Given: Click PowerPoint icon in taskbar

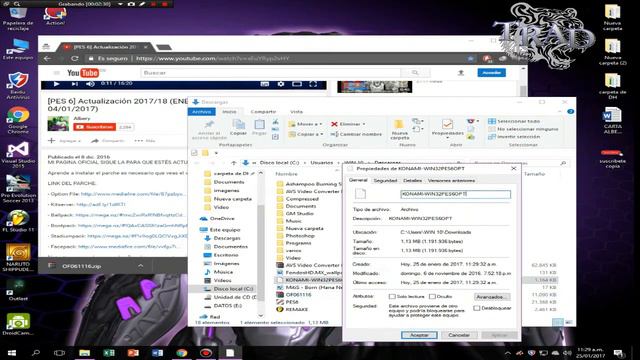Looking at the screenshot, I should 133,353.
